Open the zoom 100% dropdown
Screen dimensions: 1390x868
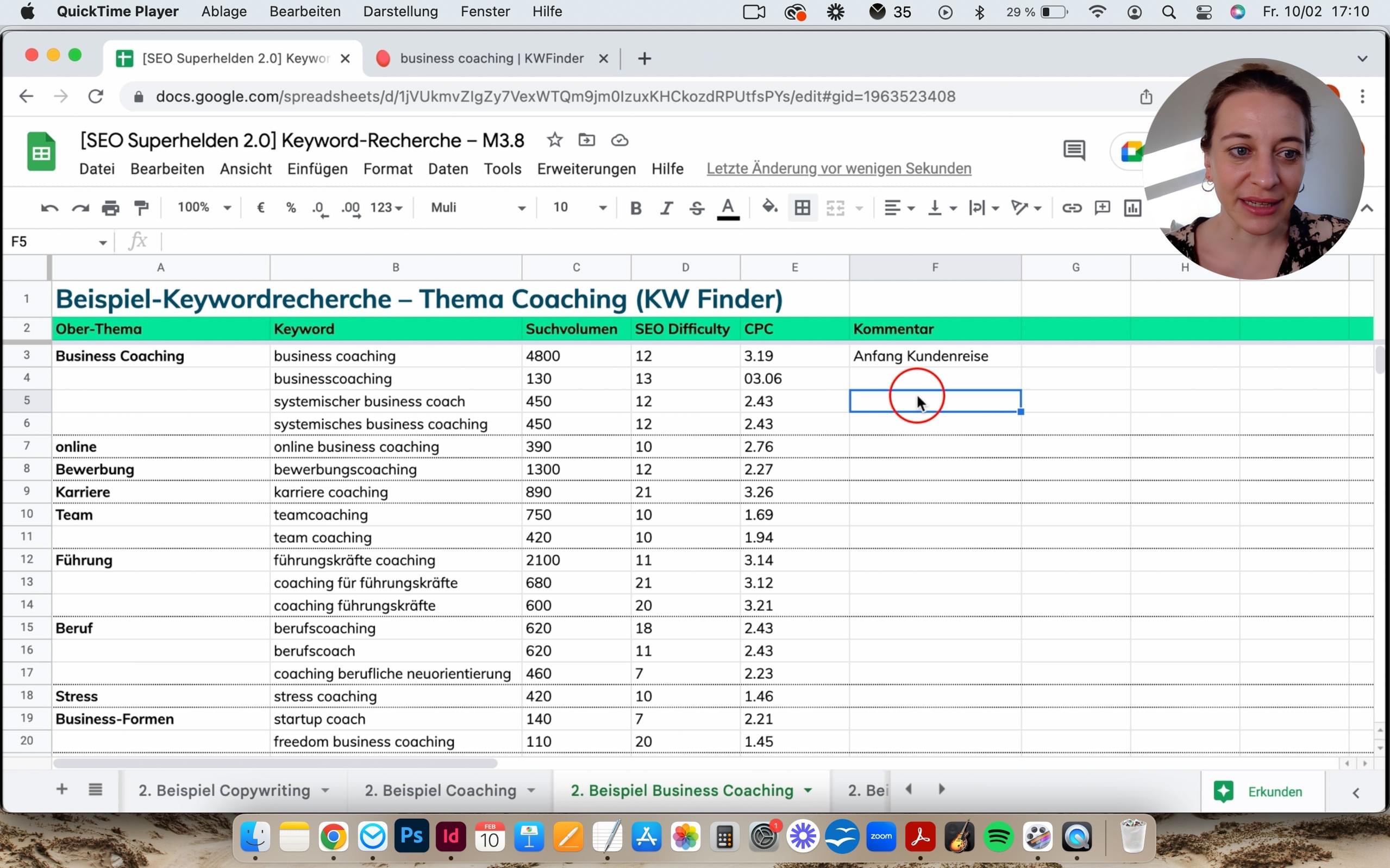(204, 207)
